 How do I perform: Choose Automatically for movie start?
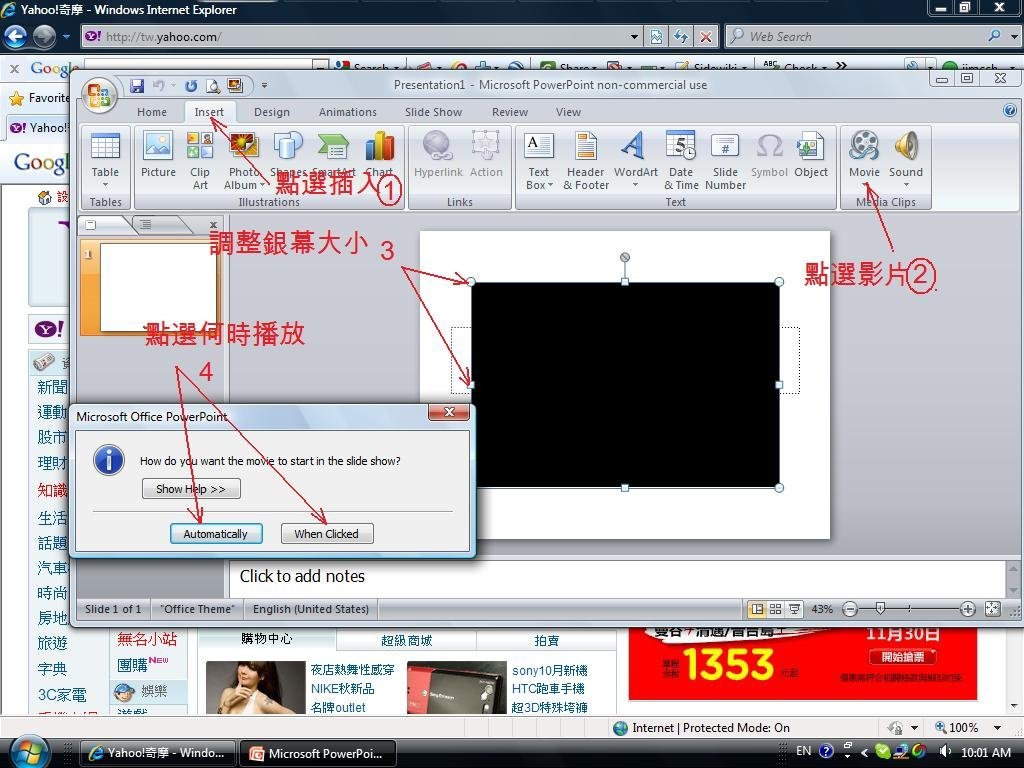click(x=216, y=534)
